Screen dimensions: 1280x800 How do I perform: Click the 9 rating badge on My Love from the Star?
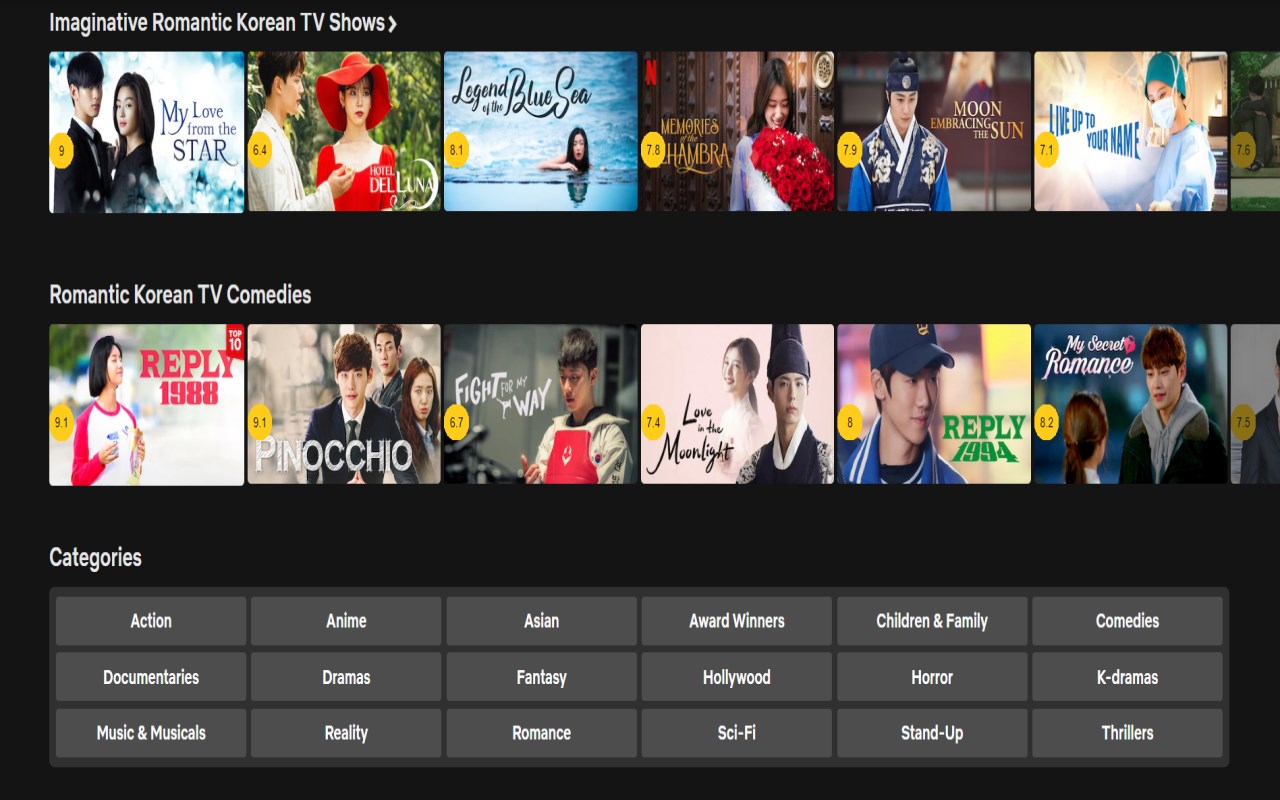(62, 151)
